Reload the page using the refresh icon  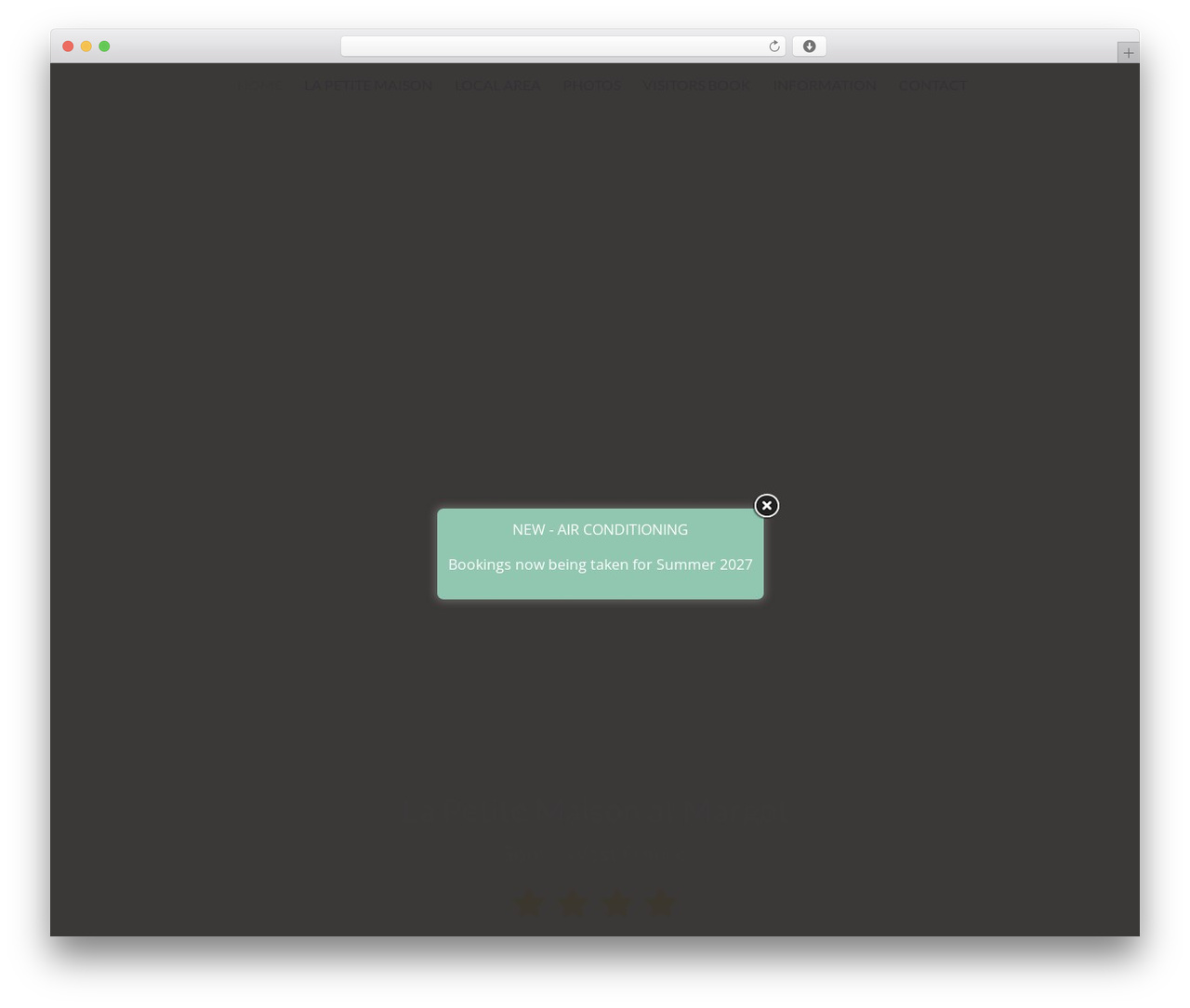(x=773, y=46)
